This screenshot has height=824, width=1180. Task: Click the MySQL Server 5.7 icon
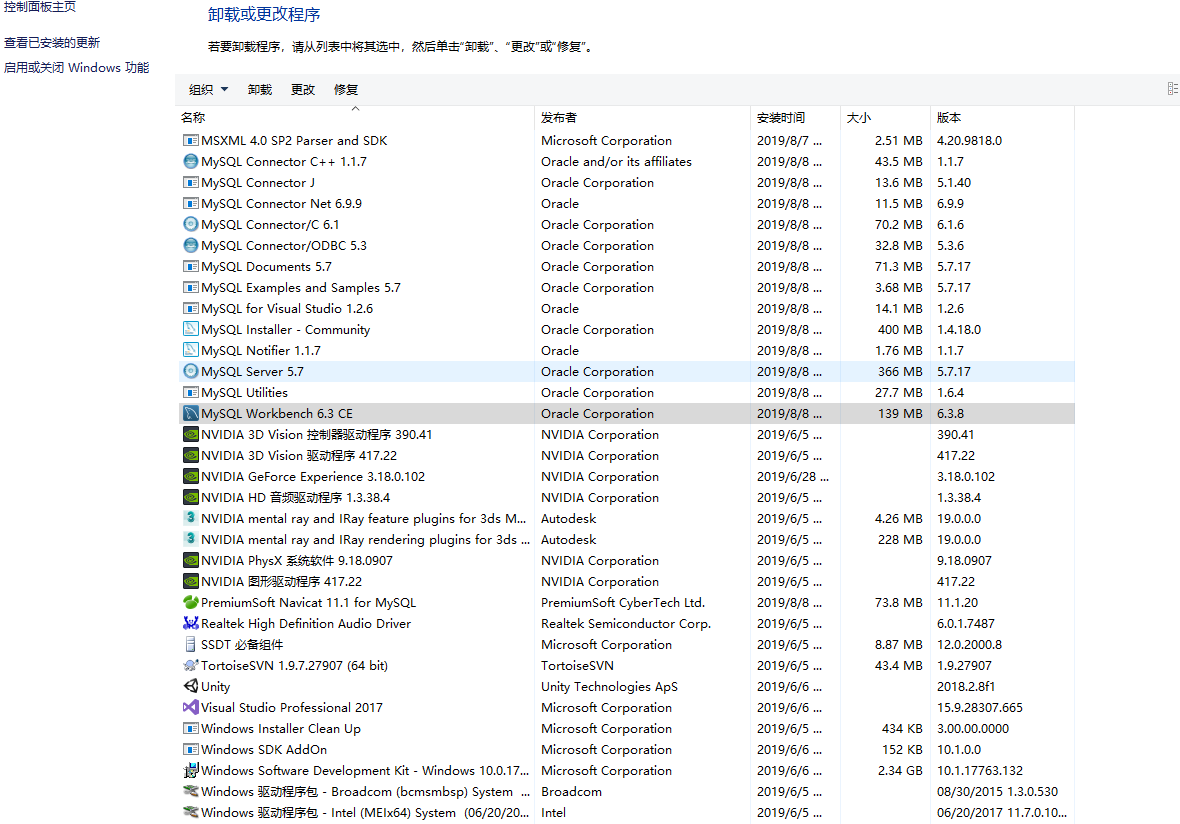[190, 372]
